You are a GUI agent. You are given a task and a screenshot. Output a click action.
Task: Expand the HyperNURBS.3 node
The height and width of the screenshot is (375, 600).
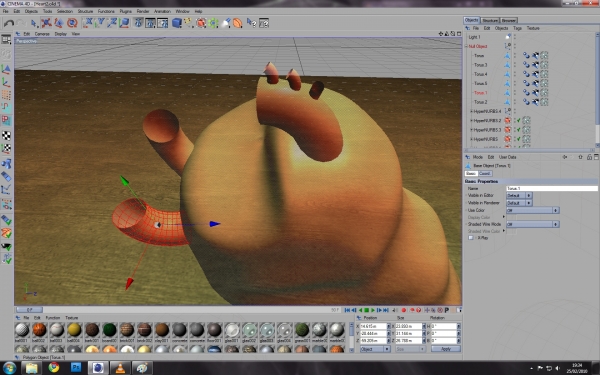coord(471,130)
